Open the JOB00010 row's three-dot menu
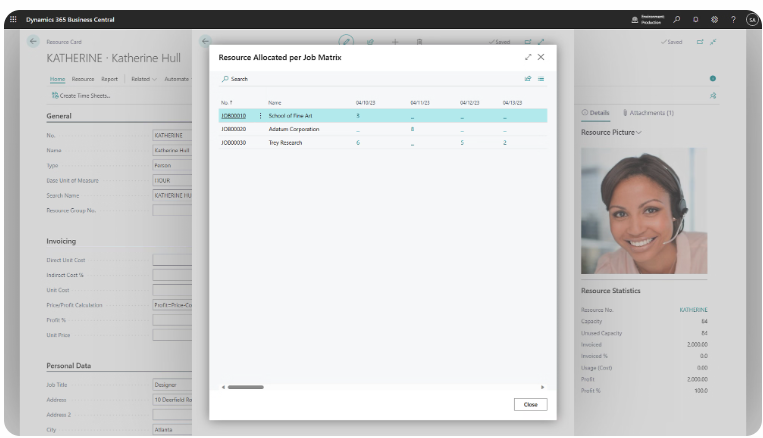The image size is (763, 438). point(260,116)
